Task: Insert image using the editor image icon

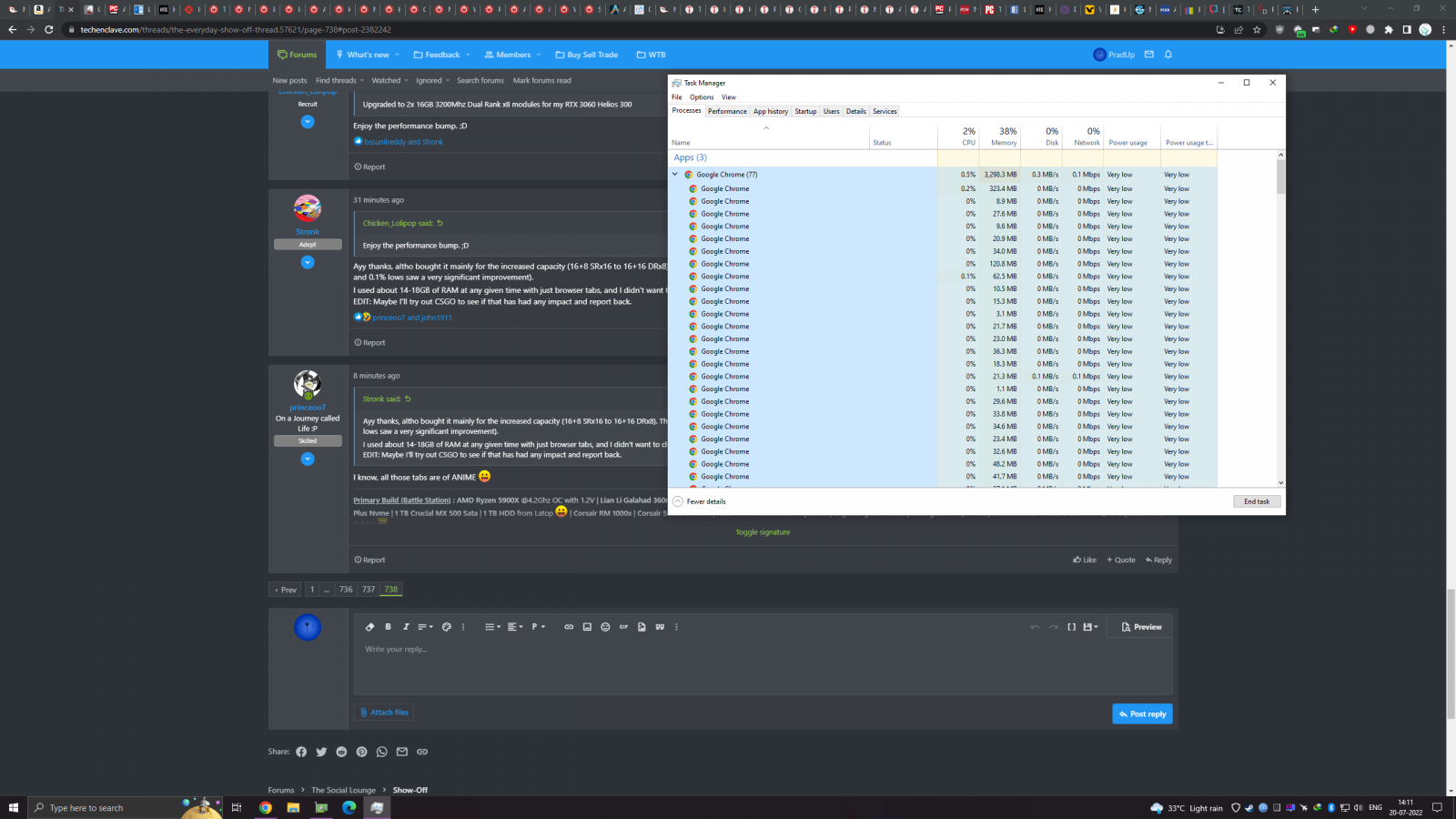Action: coord(587,627)
